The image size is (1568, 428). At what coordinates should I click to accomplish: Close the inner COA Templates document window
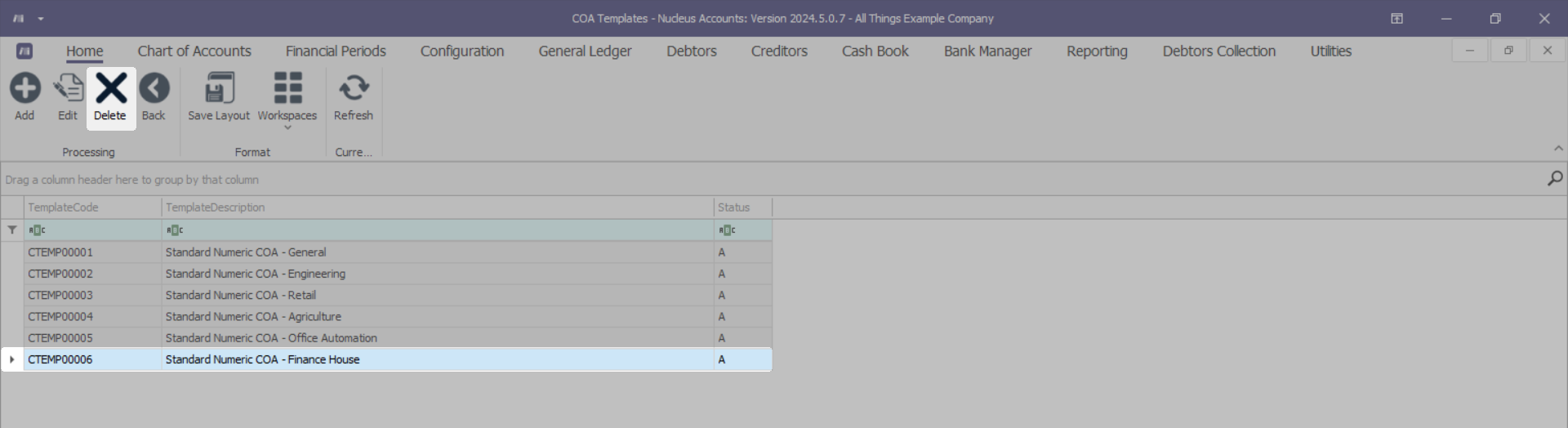(x=1547, y=51)
